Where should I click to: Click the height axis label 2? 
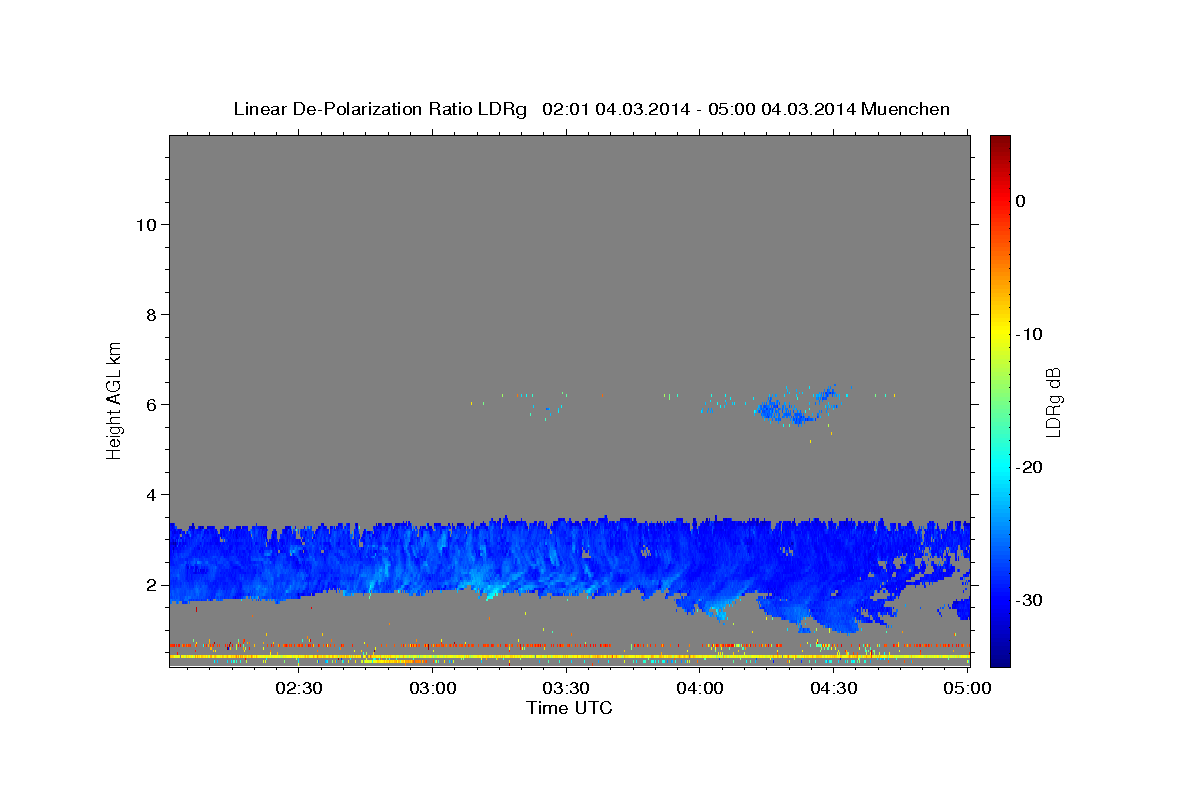click(x=151, y=584)
